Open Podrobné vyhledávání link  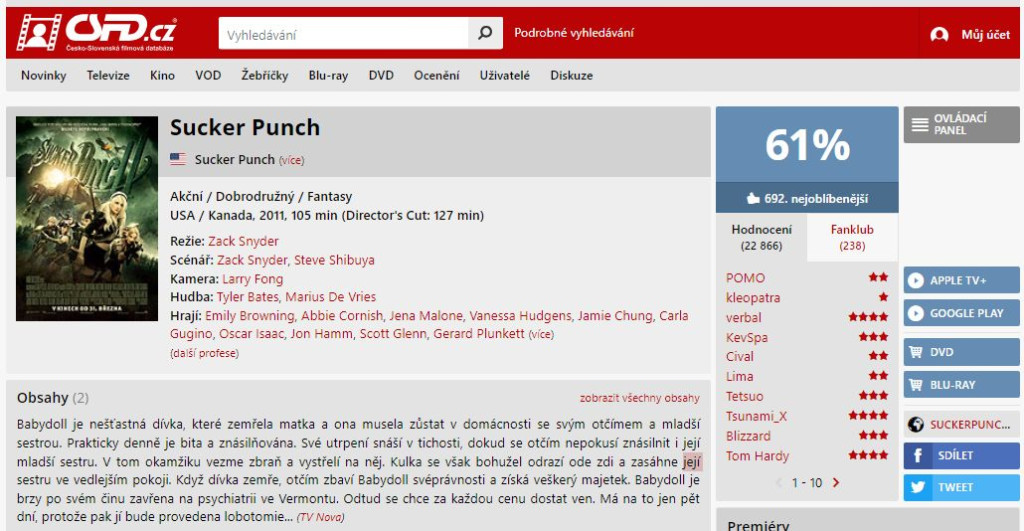(x=573, y=33)
